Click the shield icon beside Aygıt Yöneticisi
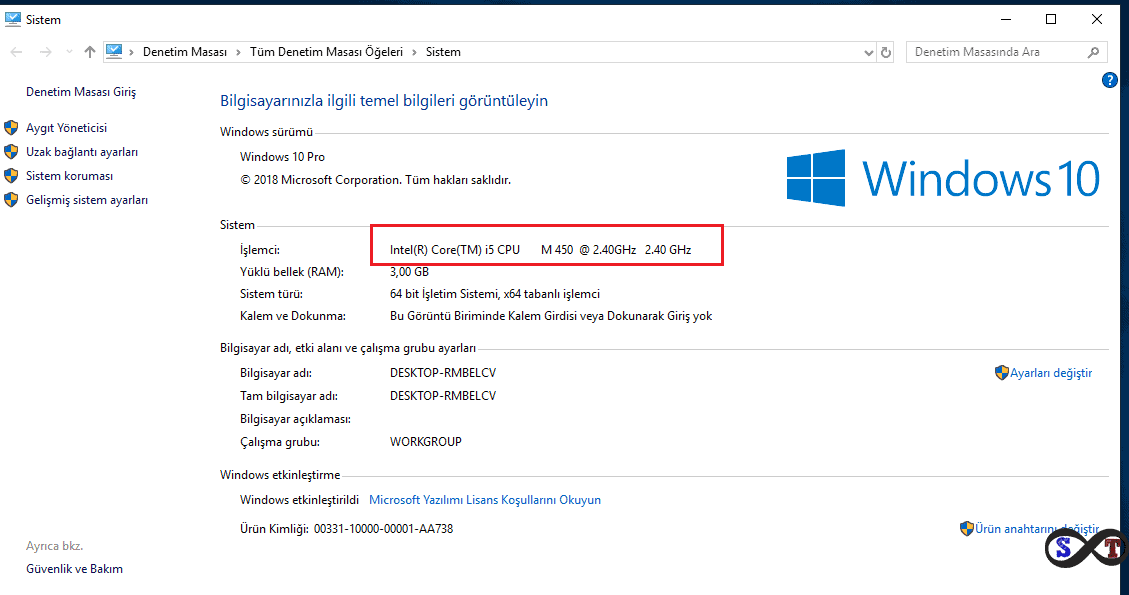The image size is (1129, 595). tap(12, 128)
